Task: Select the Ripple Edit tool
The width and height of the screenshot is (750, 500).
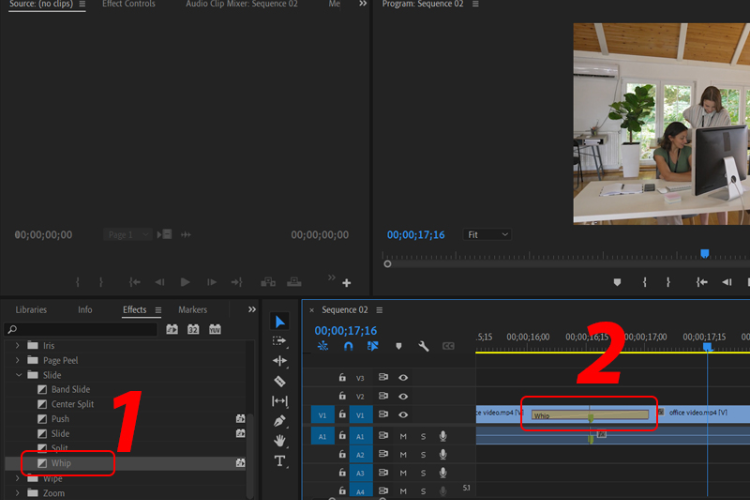Action: point(280,361)
